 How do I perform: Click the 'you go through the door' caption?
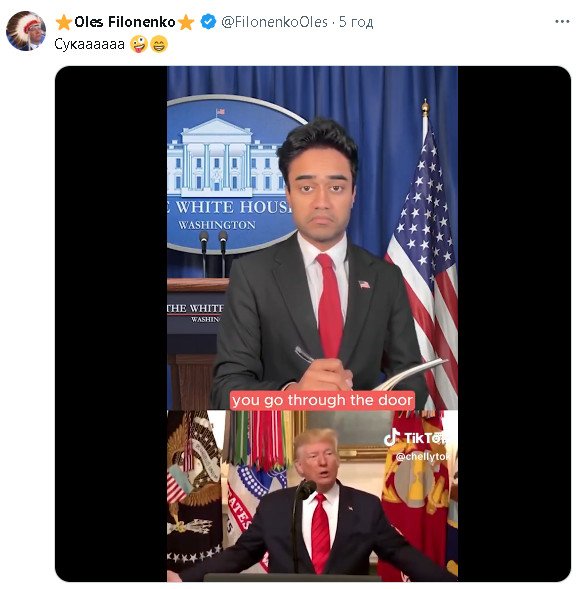tap(322, 400)
